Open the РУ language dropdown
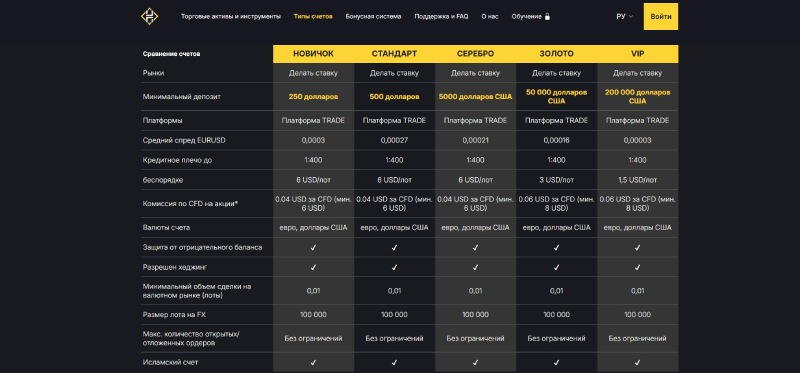 coord(624,16)
